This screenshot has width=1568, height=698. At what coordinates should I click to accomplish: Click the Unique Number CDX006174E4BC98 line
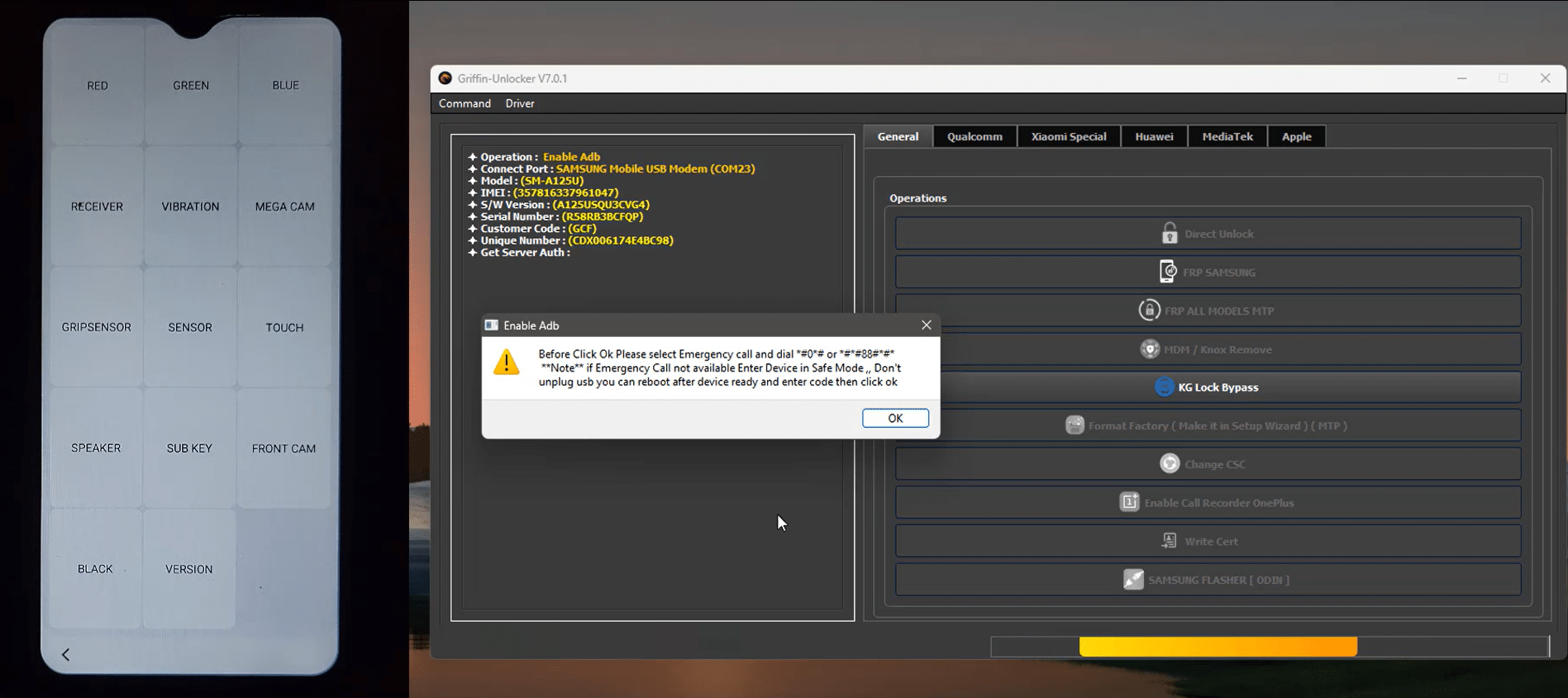[570, 240]
